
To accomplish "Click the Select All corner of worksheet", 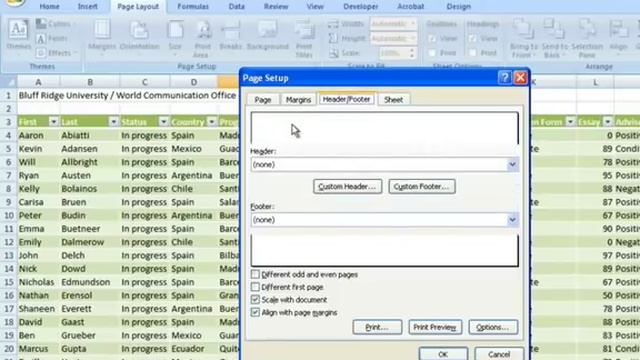I will (x=9, y=82).
